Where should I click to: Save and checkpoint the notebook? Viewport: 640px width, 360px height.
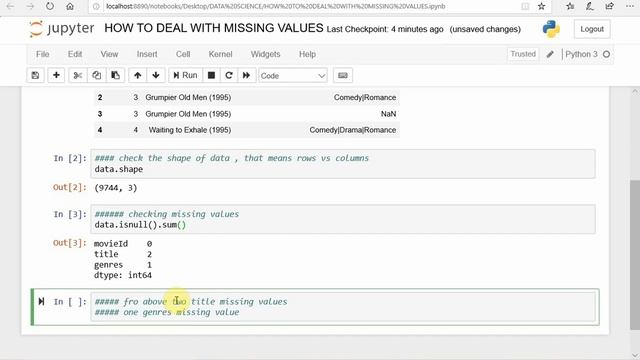pos(36,76)
